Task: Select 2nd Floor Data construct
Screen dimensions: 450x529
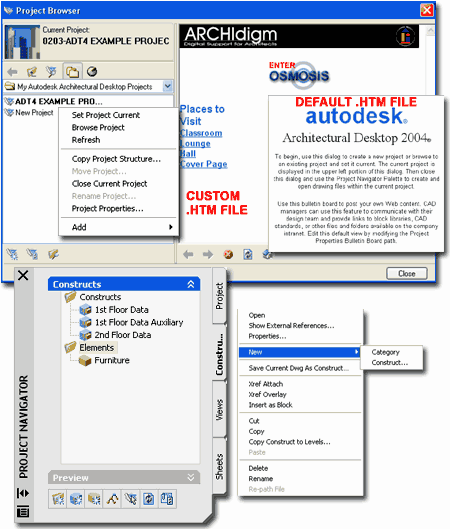Action: (x=123, y=335)
